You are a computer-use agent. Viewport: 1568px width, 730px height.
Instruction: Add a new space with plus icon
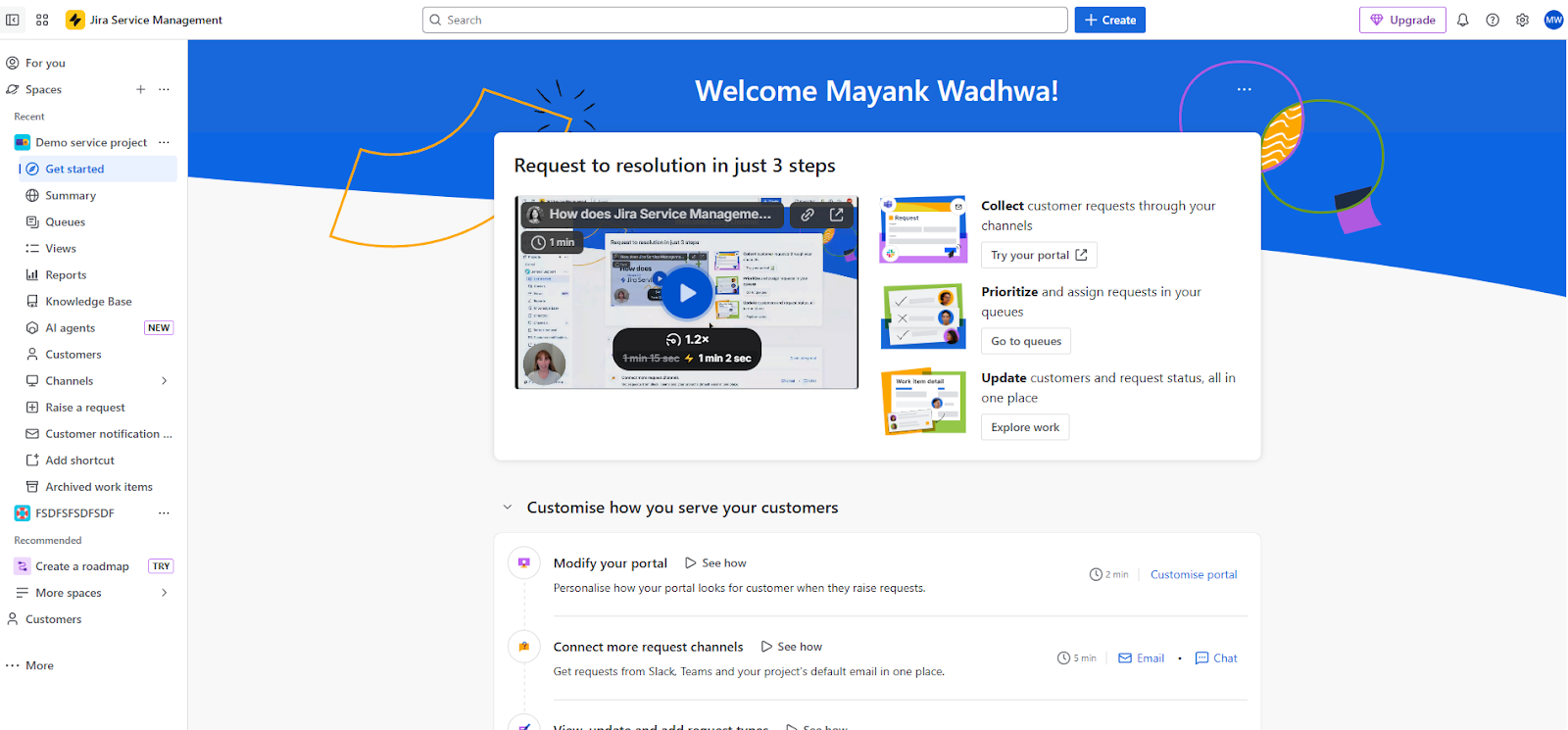[140, 89]
